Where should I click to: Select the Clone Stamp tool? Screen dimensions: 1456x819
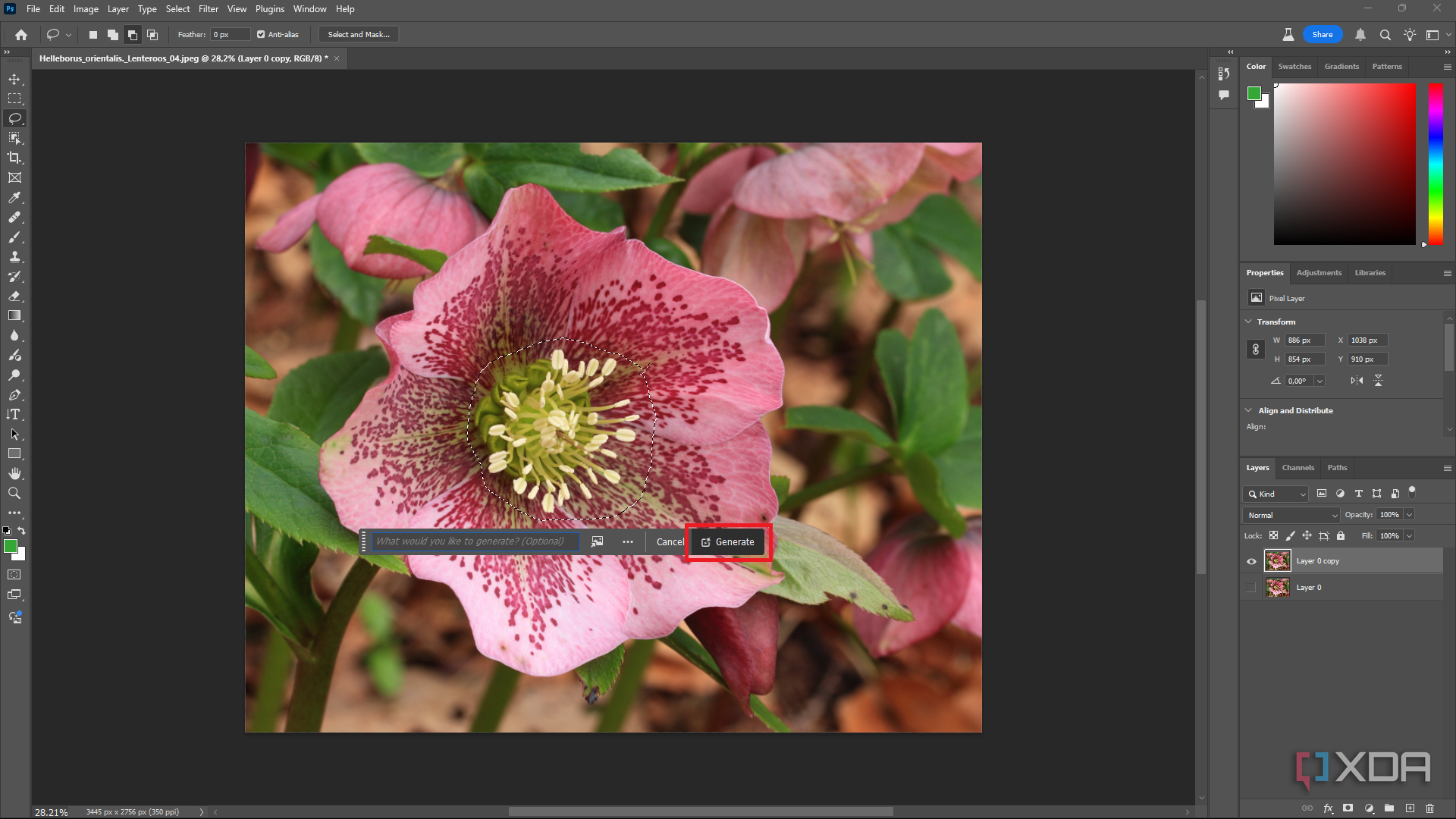(14, 256)
